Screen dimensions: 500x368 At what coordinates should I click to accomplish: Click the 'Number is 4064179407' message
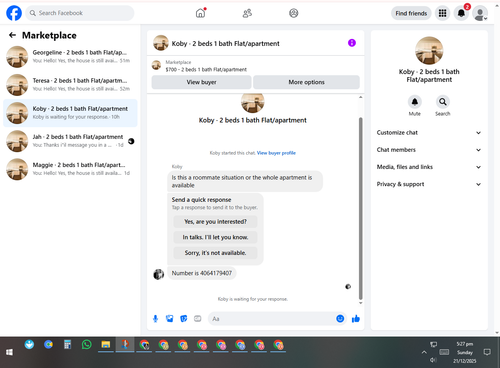point(202,273)
